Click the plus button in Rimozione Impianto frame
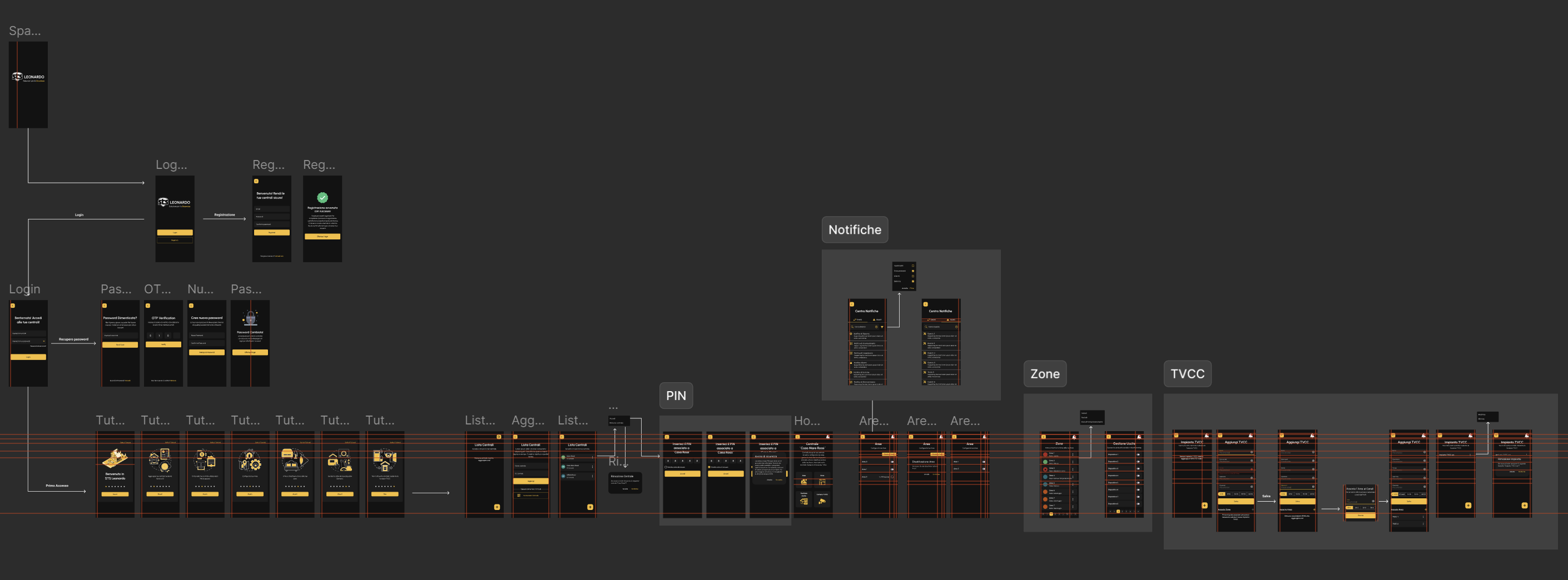 (x=1524, y=505)
